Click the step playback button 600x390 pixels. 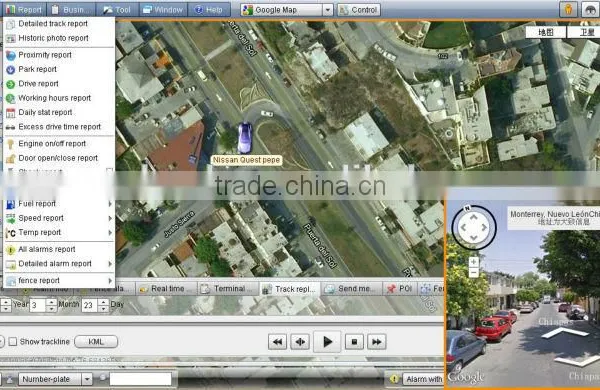[x=300, y=342]
